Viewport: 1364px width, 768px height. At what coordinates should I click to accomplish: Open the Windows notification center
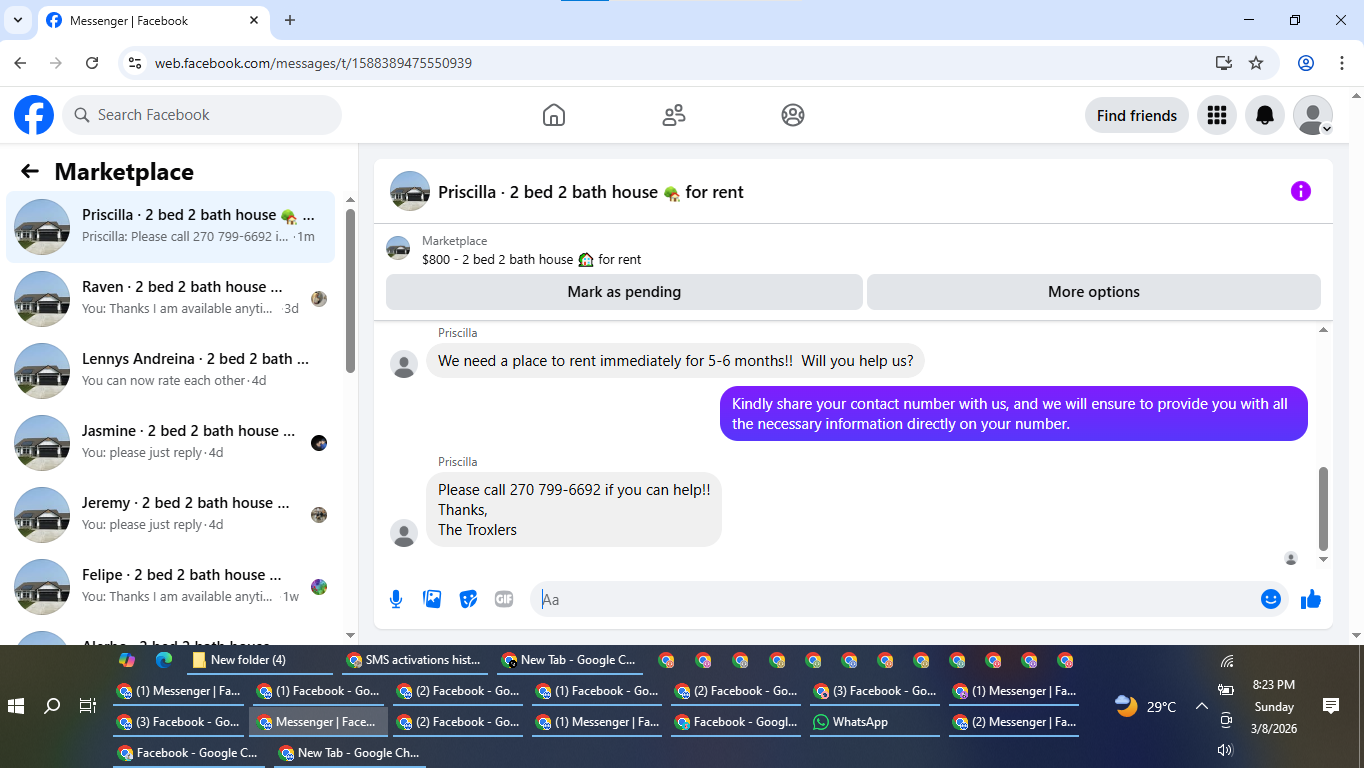tap(1331, 706)
